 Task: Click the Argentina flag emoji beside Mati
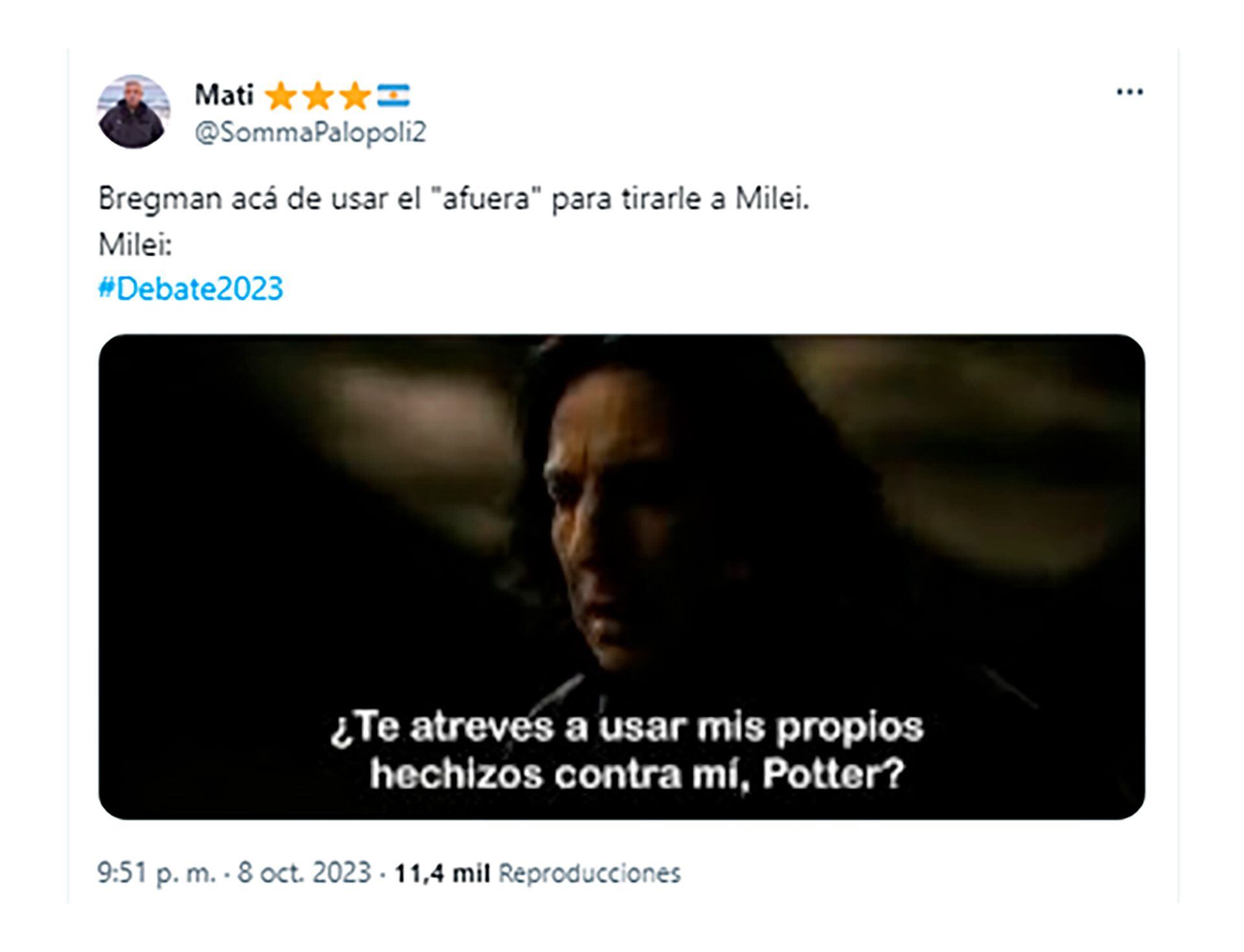pyautogui.click(x=393, y=96)
